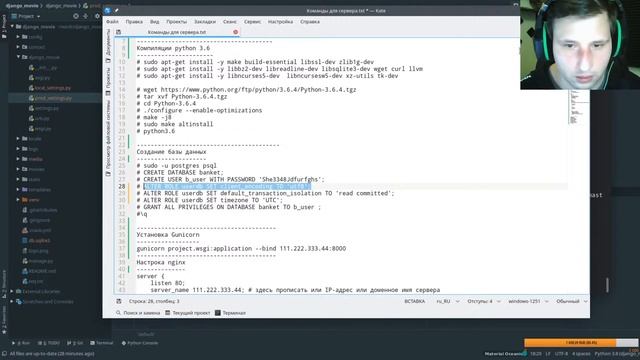640x360 pixels.
Task: Click the locate target icon in Project panel
Action: click(x=76, y=16)
